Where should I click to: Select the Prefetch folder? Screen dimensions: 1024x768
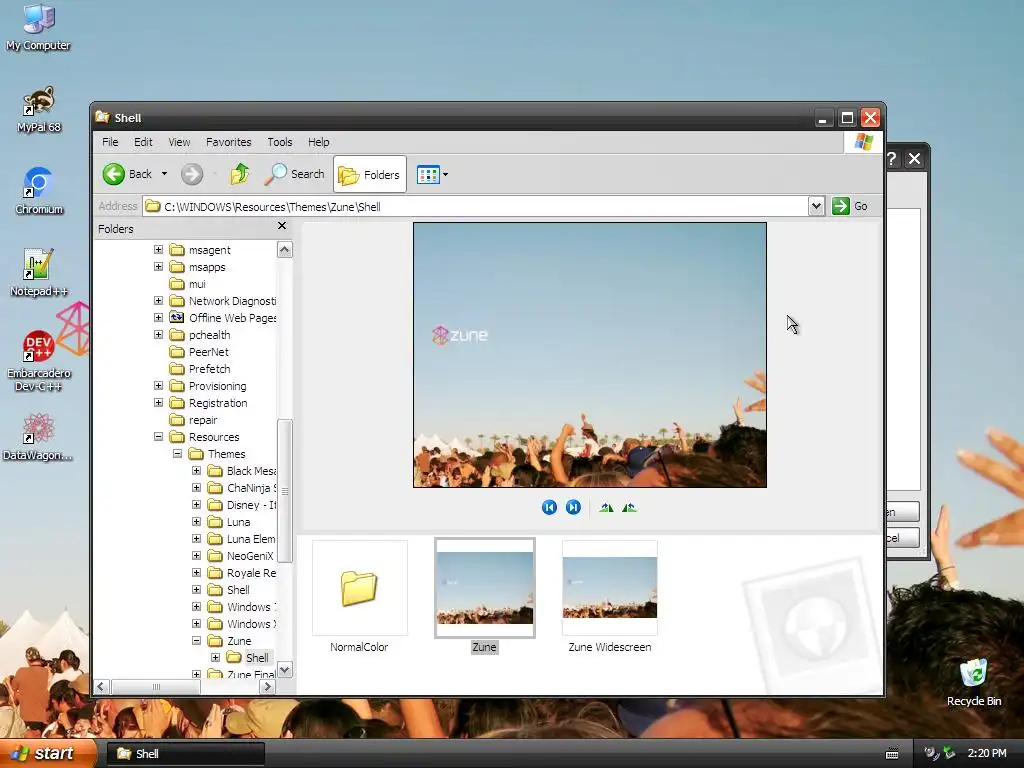tap(209, 369)
